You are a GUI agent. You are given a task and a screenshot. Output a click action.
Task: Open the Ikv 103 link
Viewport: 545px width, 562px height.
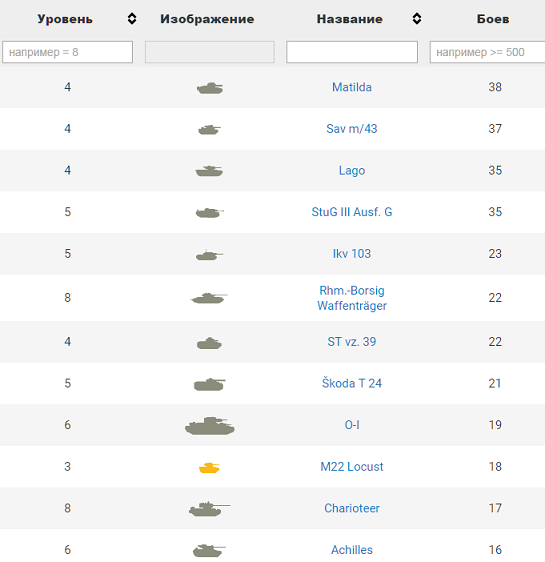point(352,254)
